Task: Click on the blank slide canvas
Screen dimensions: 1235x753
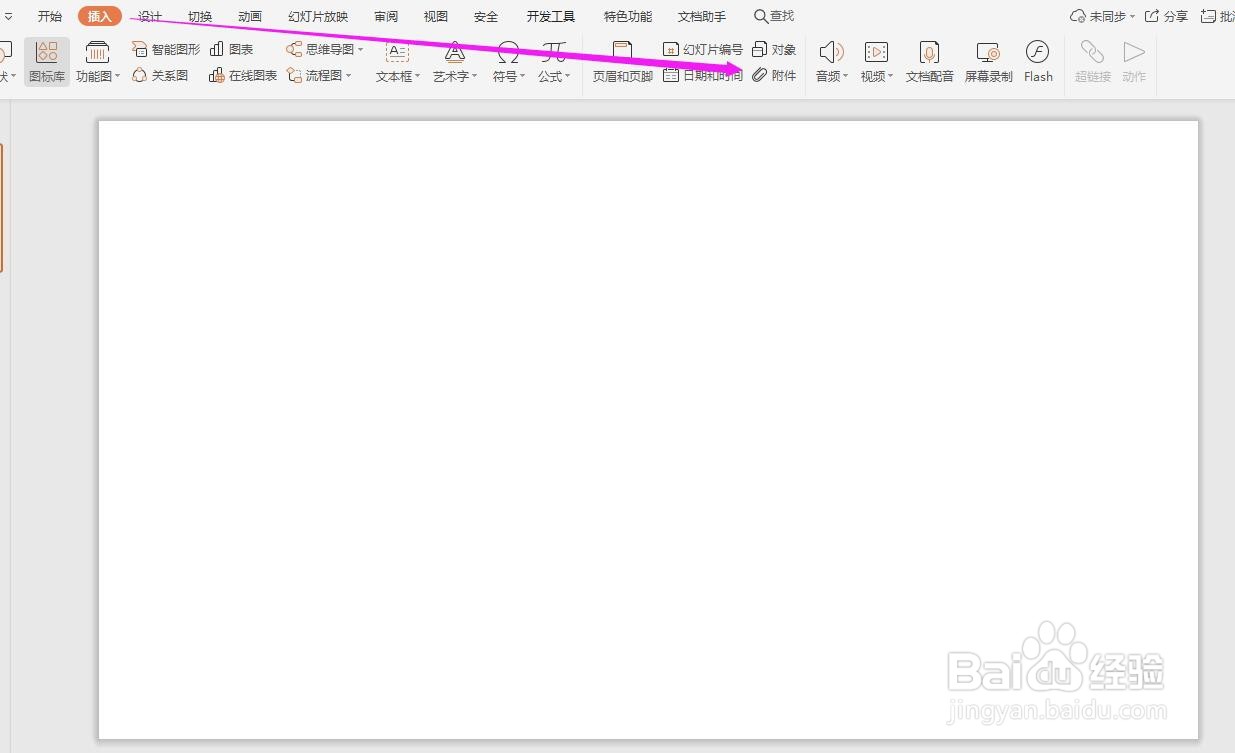Action: point(648,430)
